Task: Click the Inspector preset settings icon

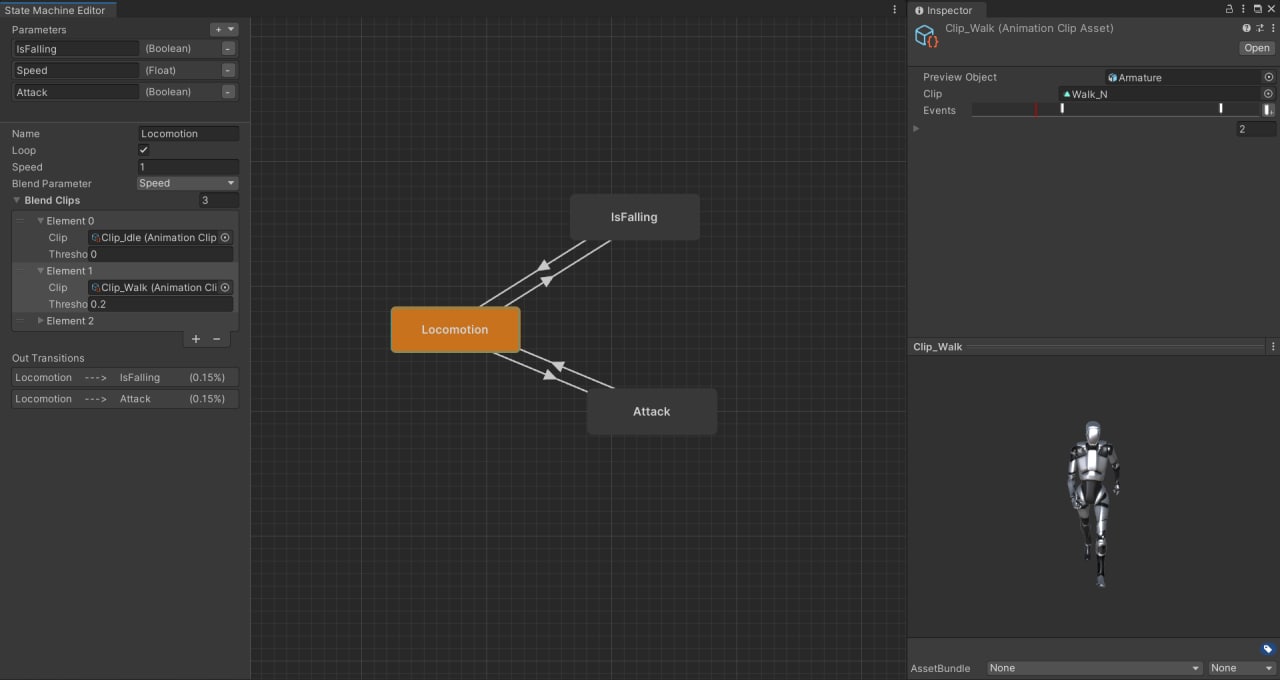Action: pyautogui.click(x=1259, y=29)
